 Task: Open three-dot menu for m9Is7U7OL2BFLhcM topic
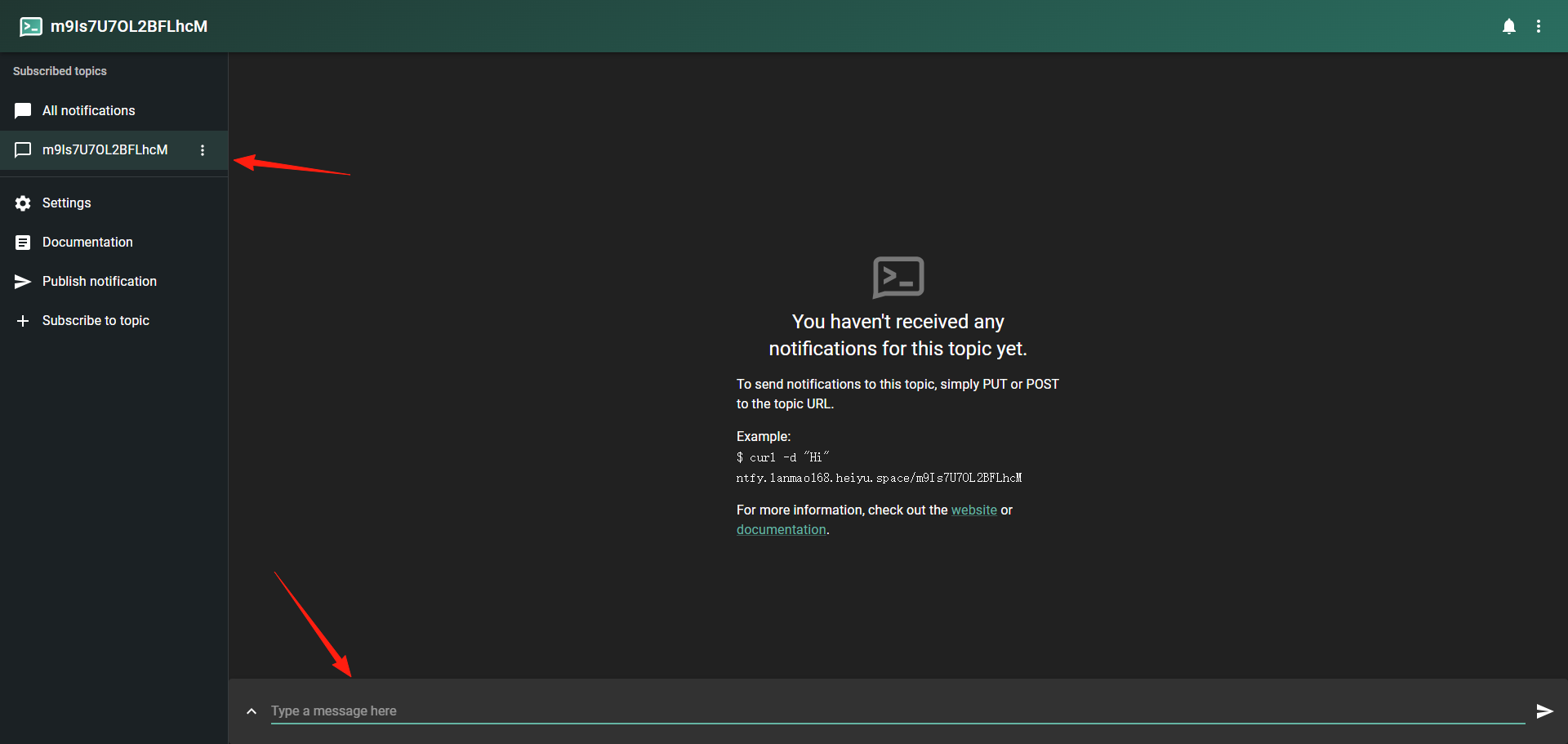[203, 150]
